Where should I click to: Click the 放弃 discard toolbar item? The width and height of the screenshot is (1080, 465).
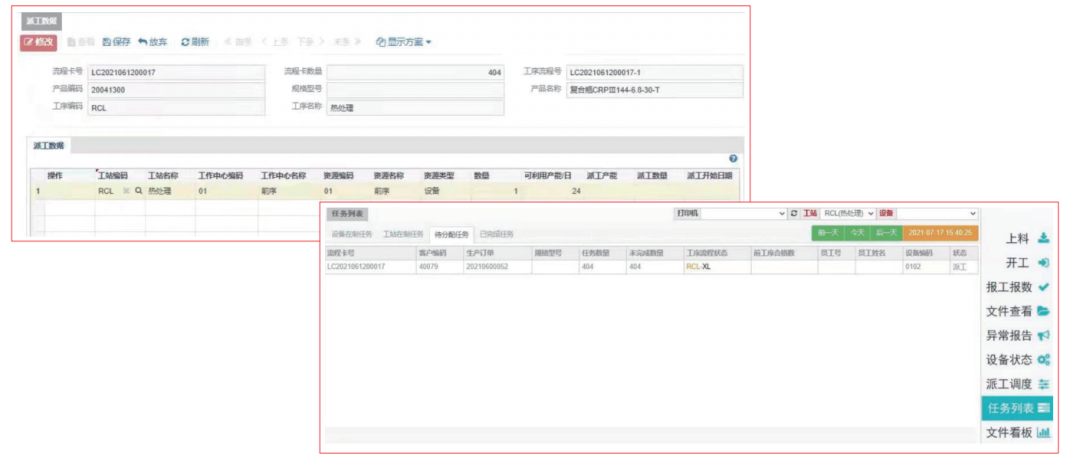[153, 42]
